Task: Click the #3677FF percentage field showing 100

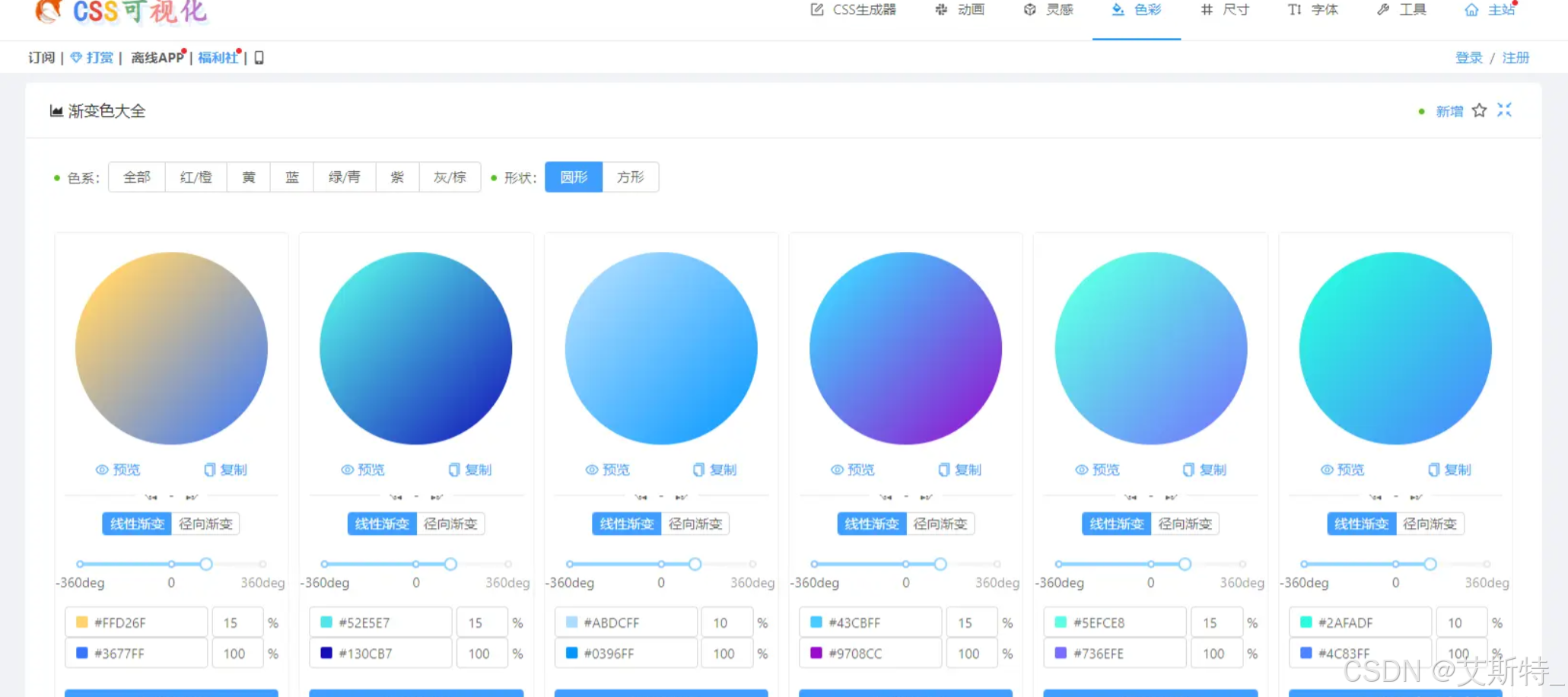Action: [x=237, y=653]
